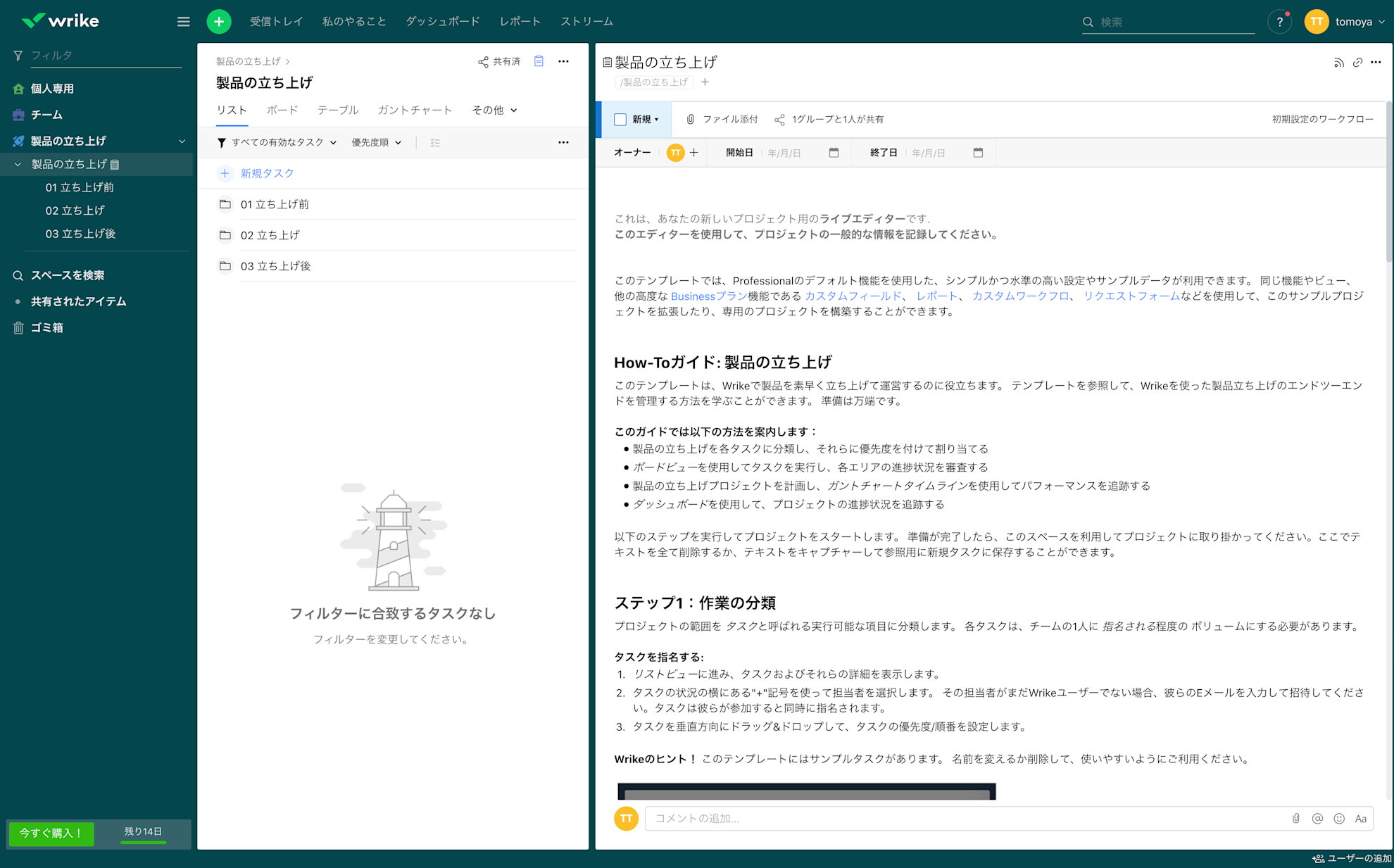Viewport: 1394px width, 868px height.
Task: Click the 検索 search field
Action: coord(1169,22)
